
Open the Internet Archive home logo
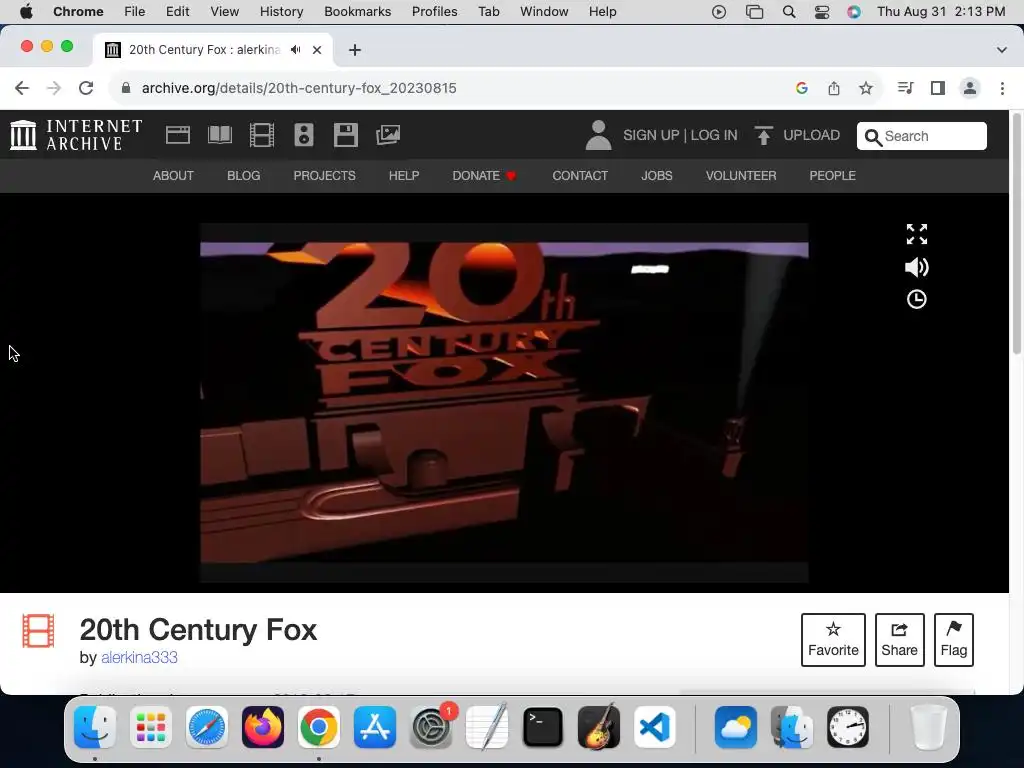point(76,135)
